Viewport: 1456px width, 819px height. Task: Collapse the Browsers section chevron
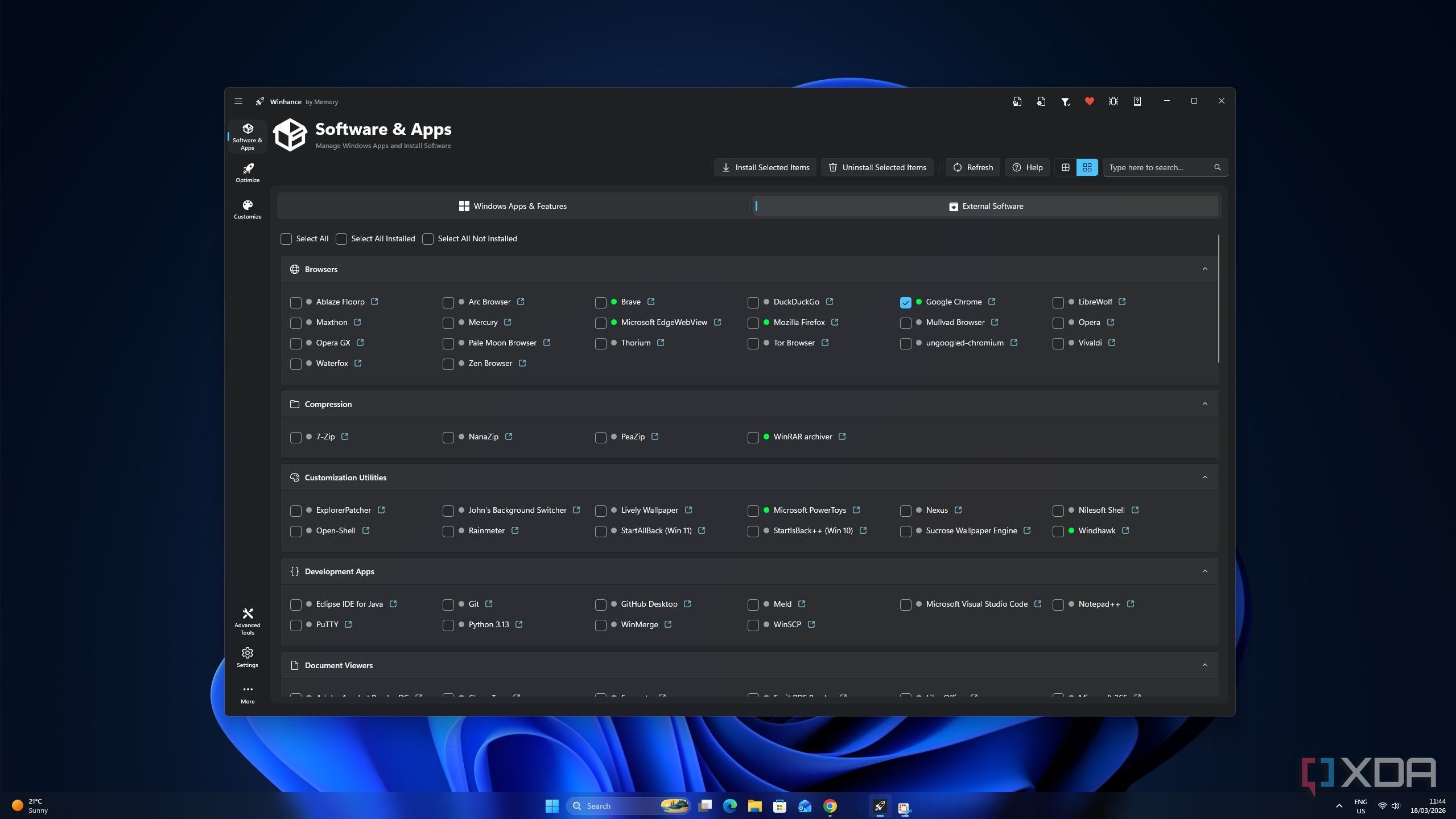pos(1205,269)
